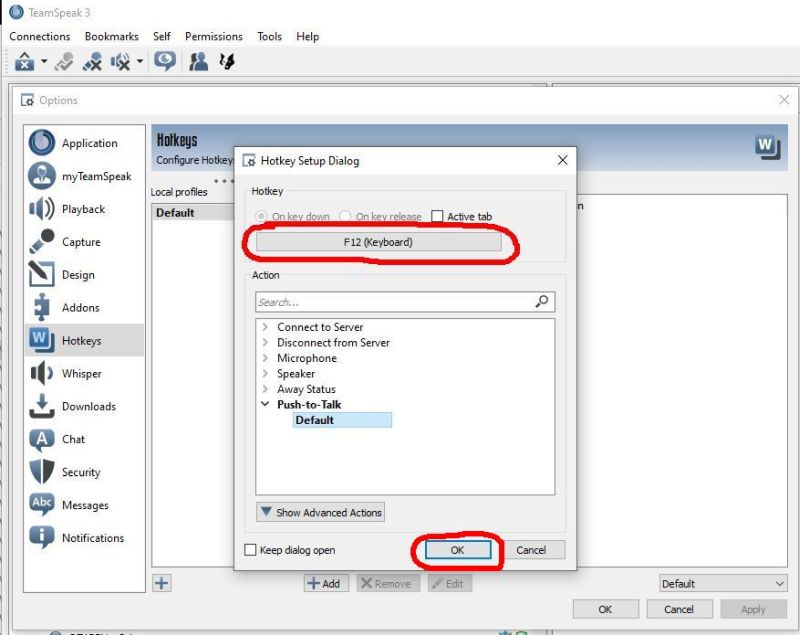Click the Hotkeys header keyboard icon

click(x=767, y=147)
